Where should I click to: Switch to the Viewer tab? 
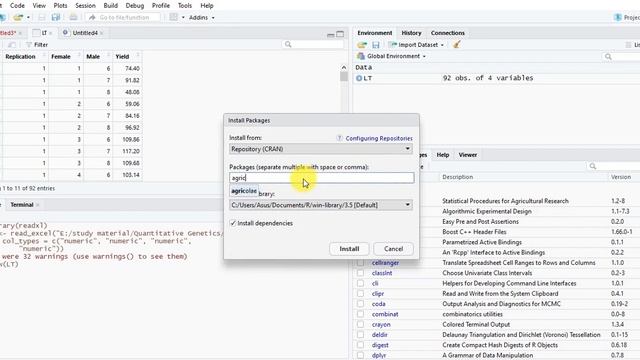click(x=468, y=155)
